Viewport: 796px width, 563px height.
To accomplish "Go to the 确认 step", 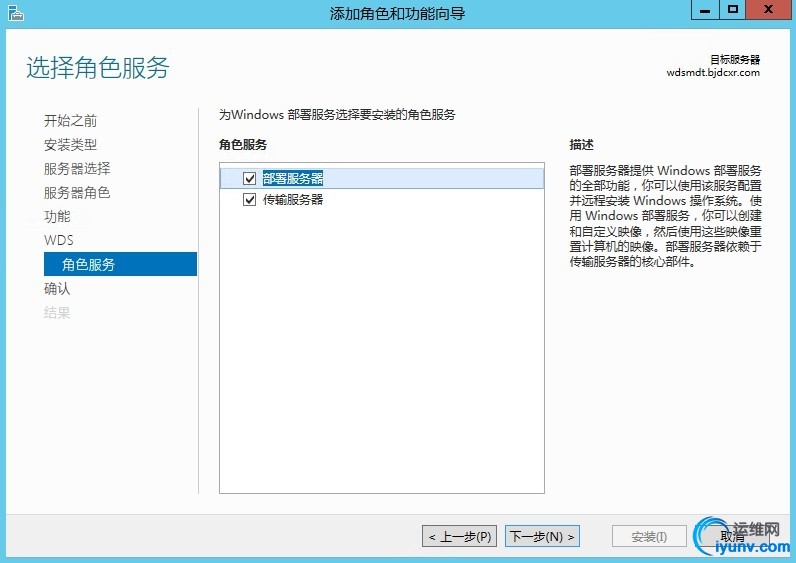I will click(x=57, y=288).
